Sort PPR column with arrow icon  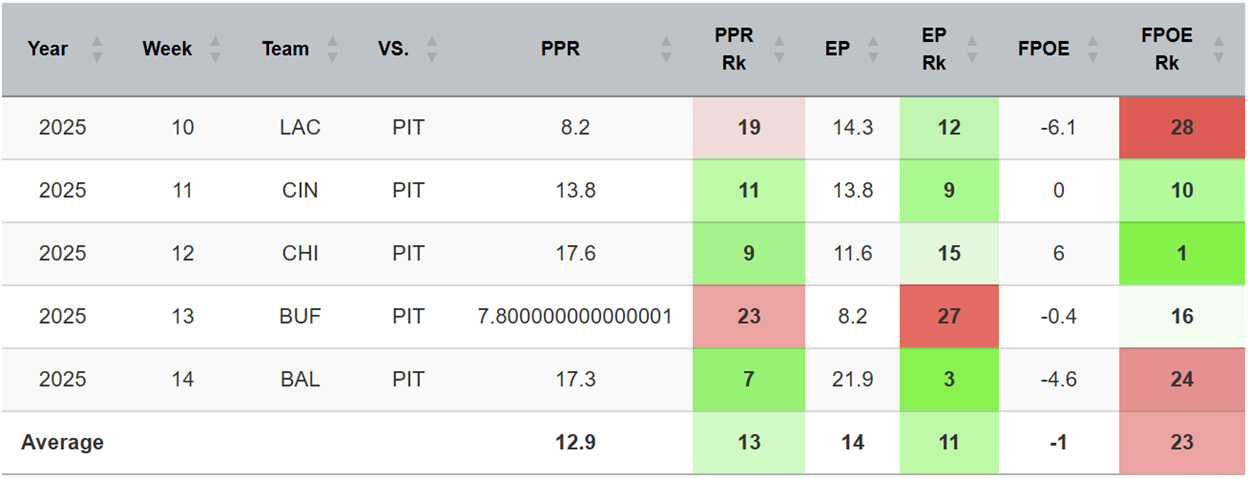coord(666,49)
